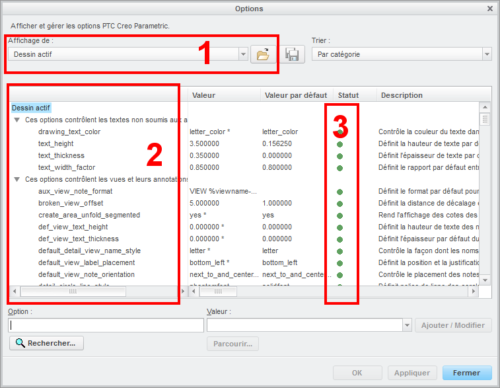Select the text_width_factor option
The image size is (500, 388).
tap(67, 167)
